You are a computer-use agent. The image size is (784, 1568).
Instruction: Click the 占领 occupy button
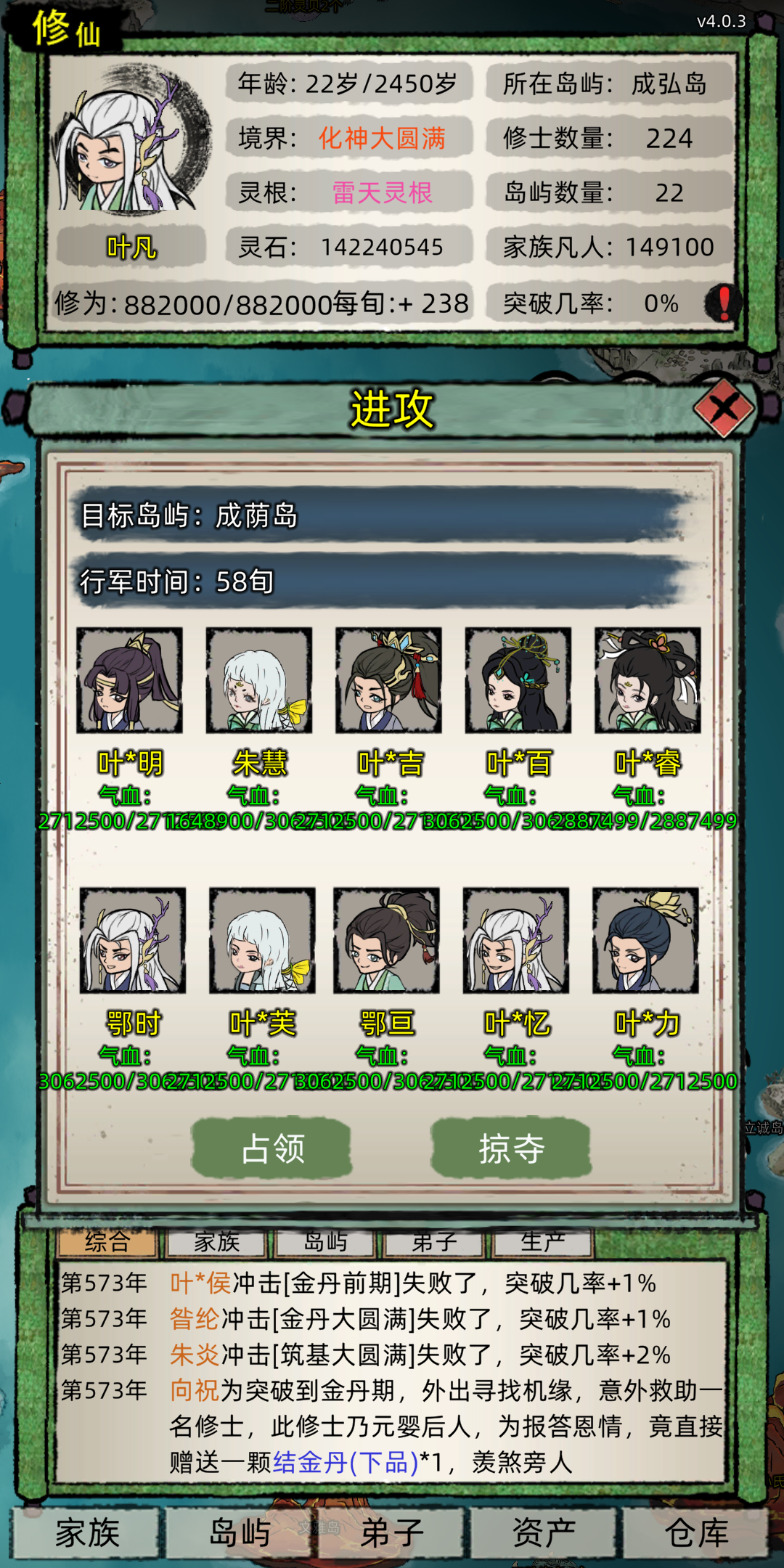point(272,1148)
